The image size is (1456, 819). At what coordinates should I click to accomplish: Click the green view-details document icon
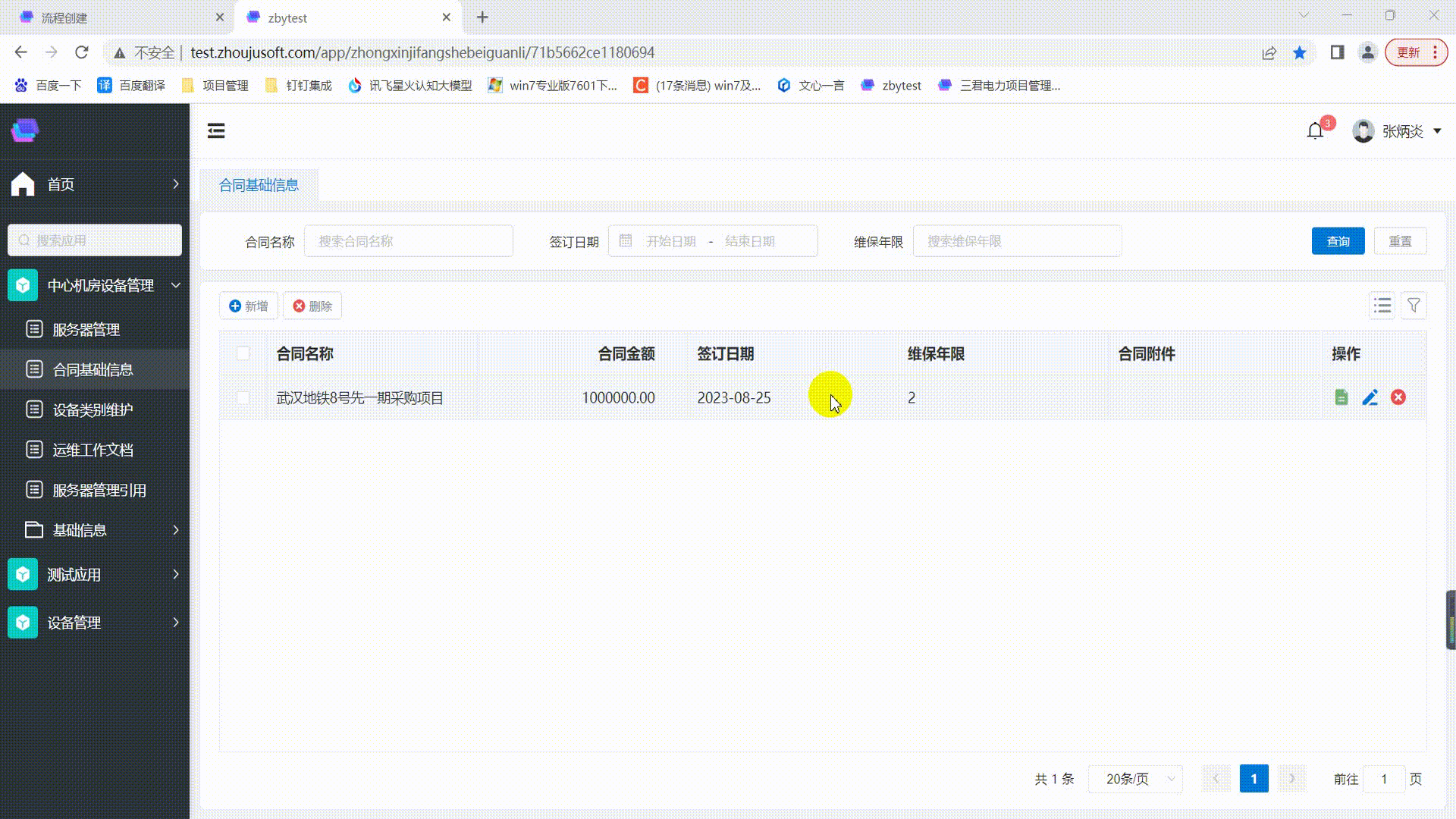point(1341,397)
